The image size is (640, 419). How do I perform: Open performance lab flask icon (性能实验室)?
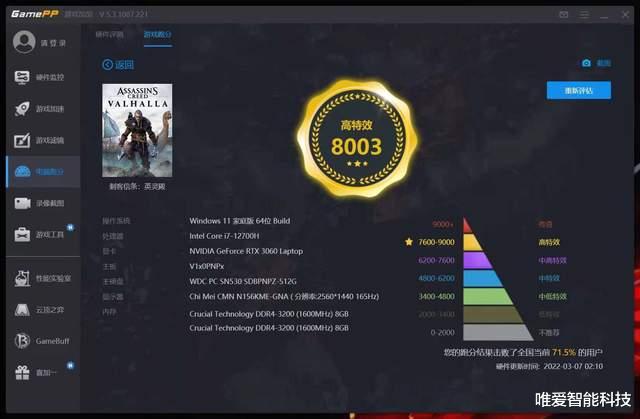click(x=22, y=278)
